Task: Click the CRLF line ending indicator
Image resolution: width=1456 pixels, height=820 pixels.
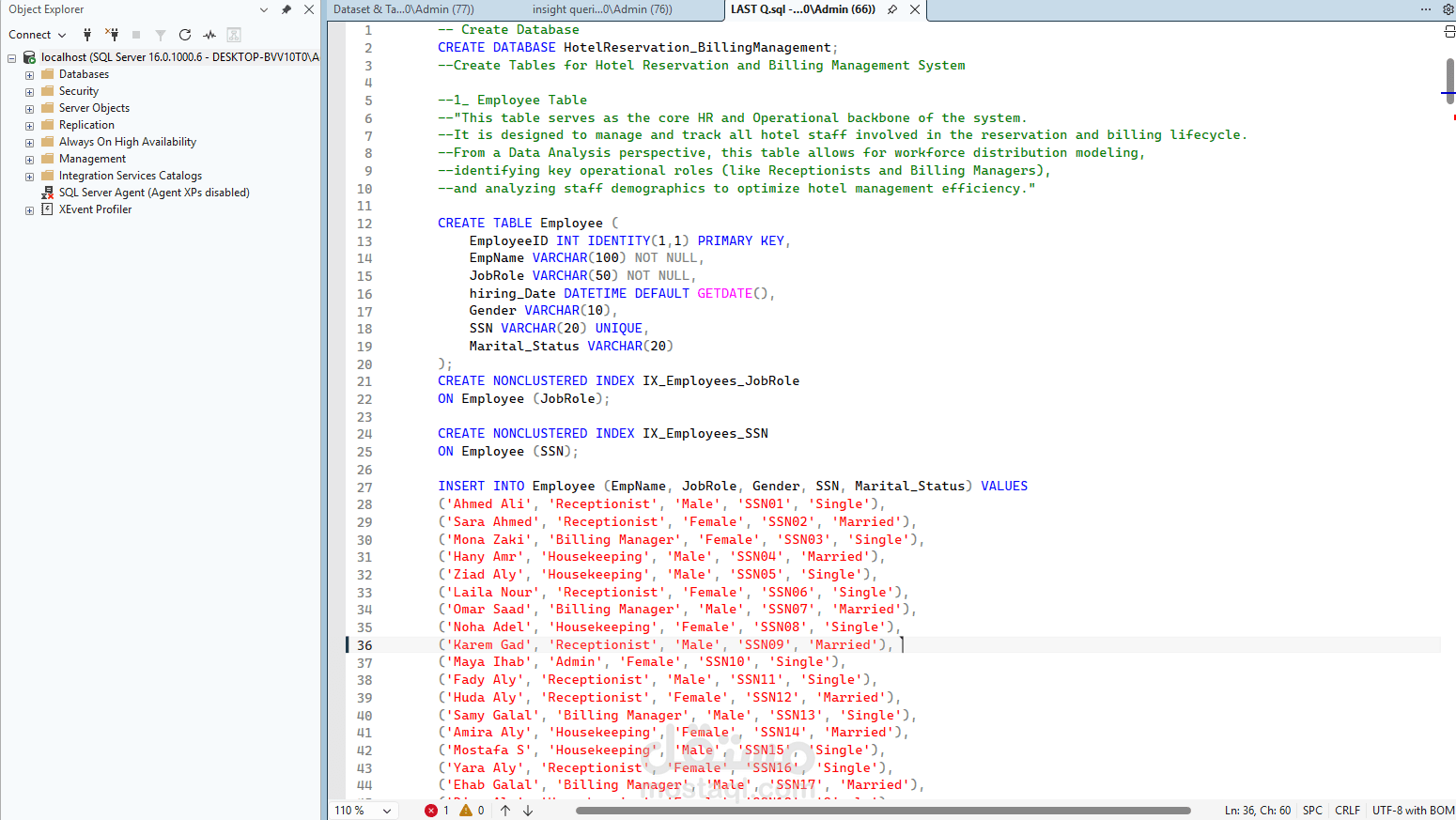Action: (1348, 811)
